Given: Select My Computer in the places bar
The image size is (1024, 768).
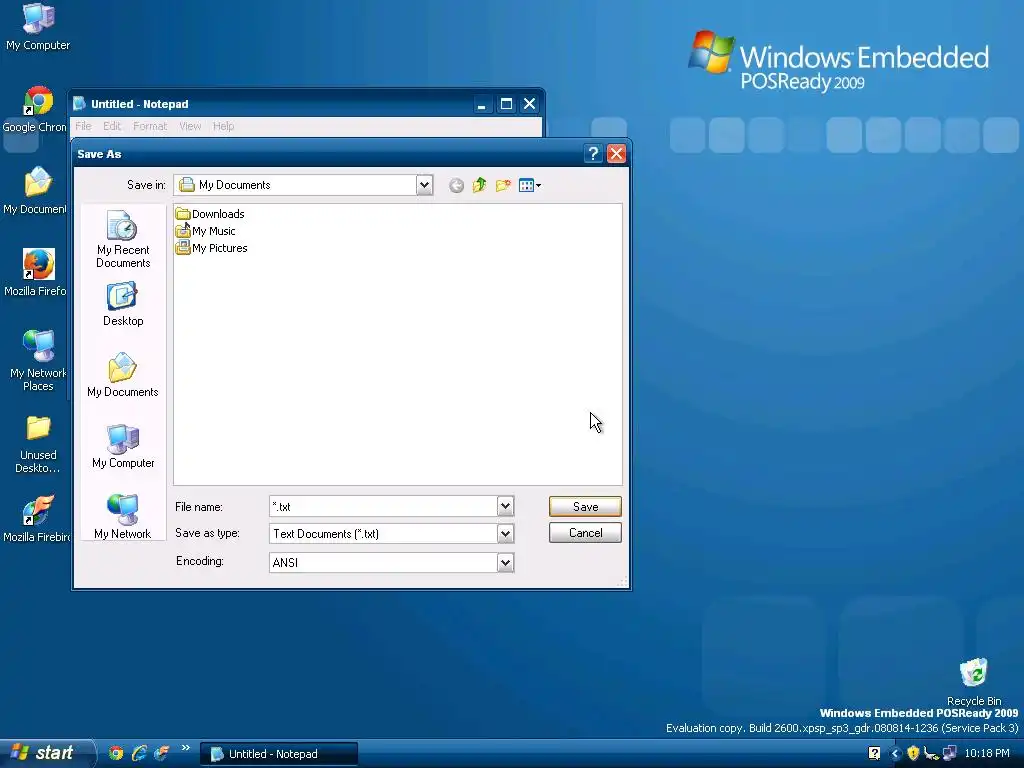Looking at the screenshot, I should pyautogui.click(x=123, y=447).
